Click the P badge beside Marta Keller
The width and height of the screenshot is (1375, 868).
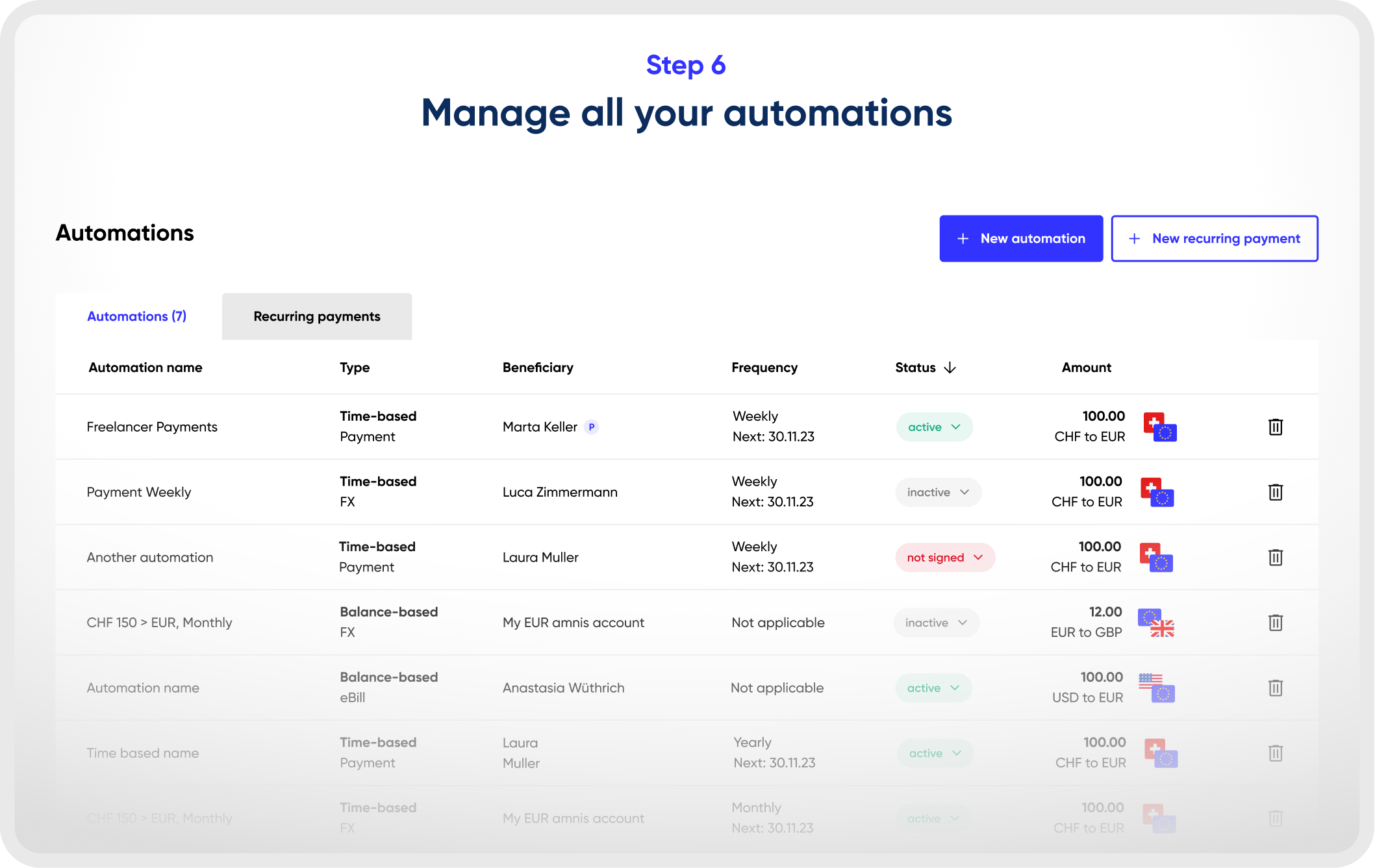[591, 427]
